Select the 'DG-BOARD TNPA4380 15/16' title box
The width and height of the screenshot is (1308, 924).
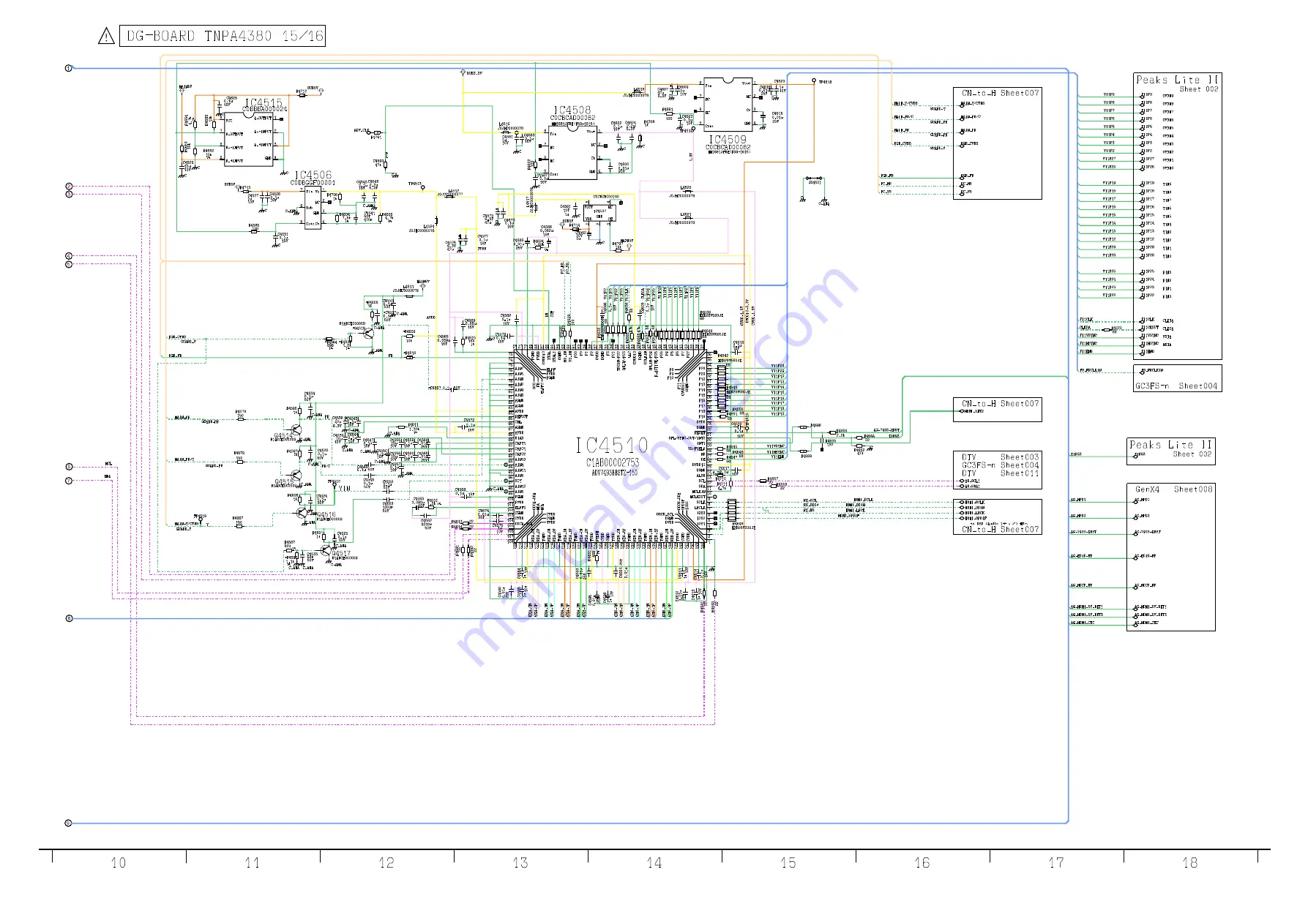click(x=223, y=36)
